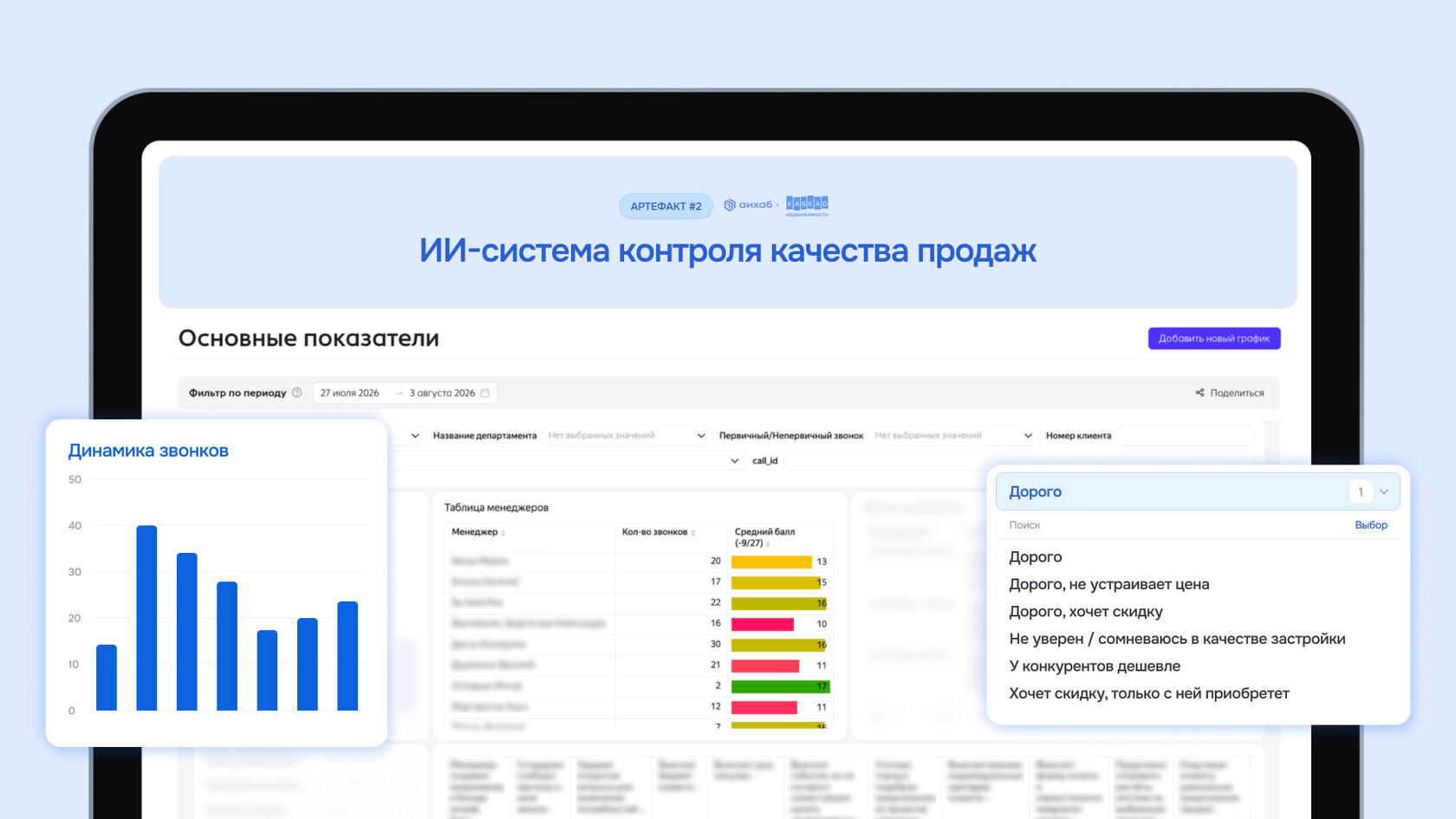Click the call count cell showing 22

click(x=716, y=602)
